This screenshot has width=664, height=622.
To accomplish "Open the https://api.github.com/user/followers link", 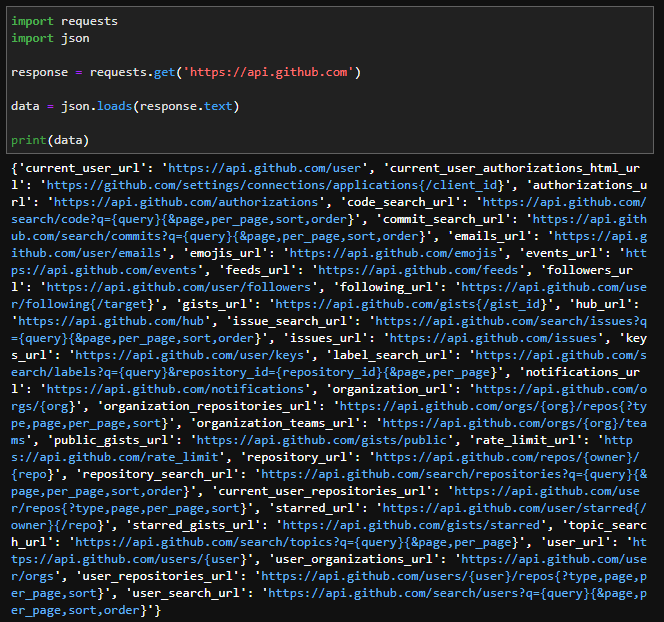I will click(x=179, y=287).
